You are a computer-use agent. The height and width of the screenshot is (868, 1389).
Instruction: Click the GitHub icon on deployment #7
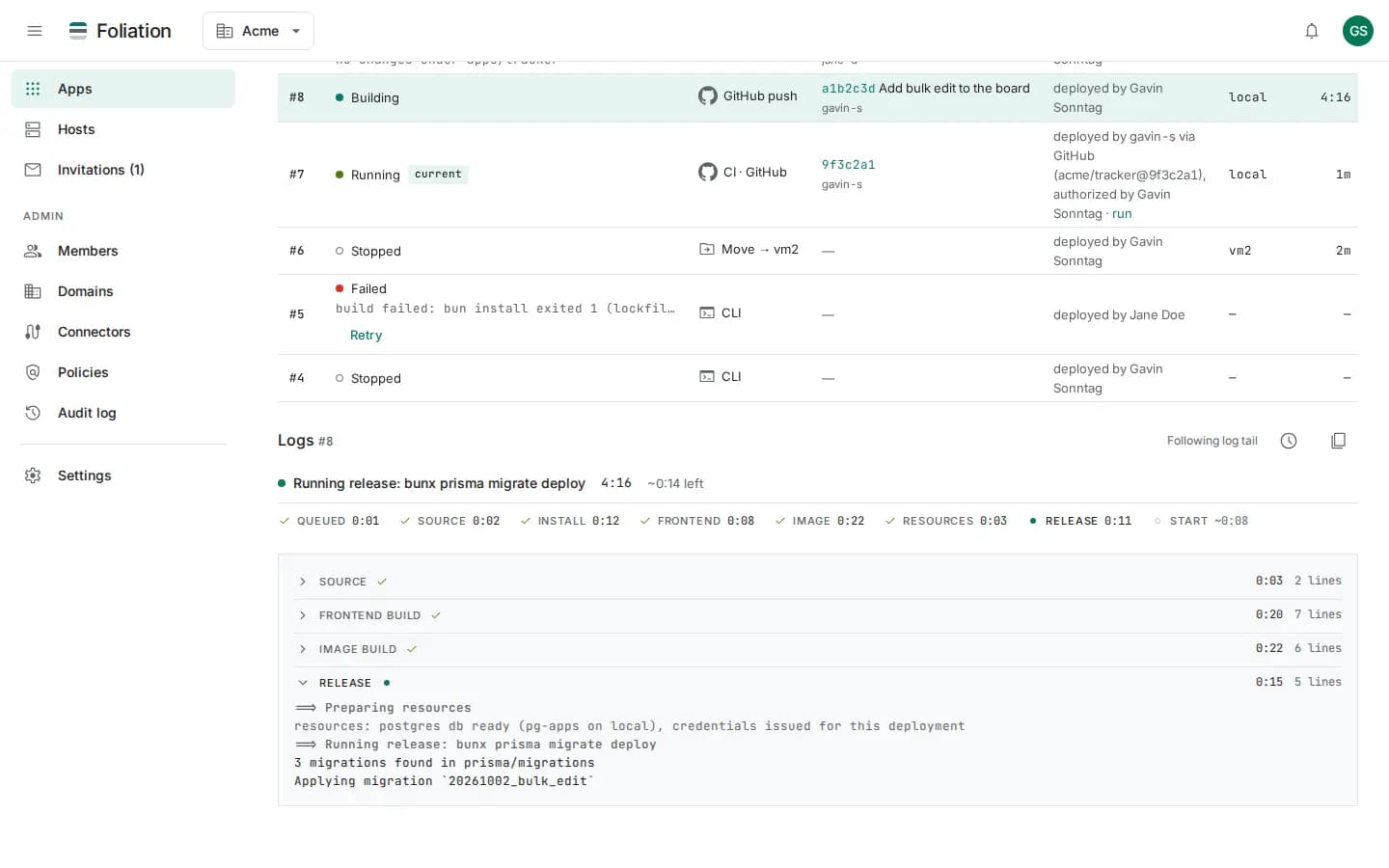[708, 172]
